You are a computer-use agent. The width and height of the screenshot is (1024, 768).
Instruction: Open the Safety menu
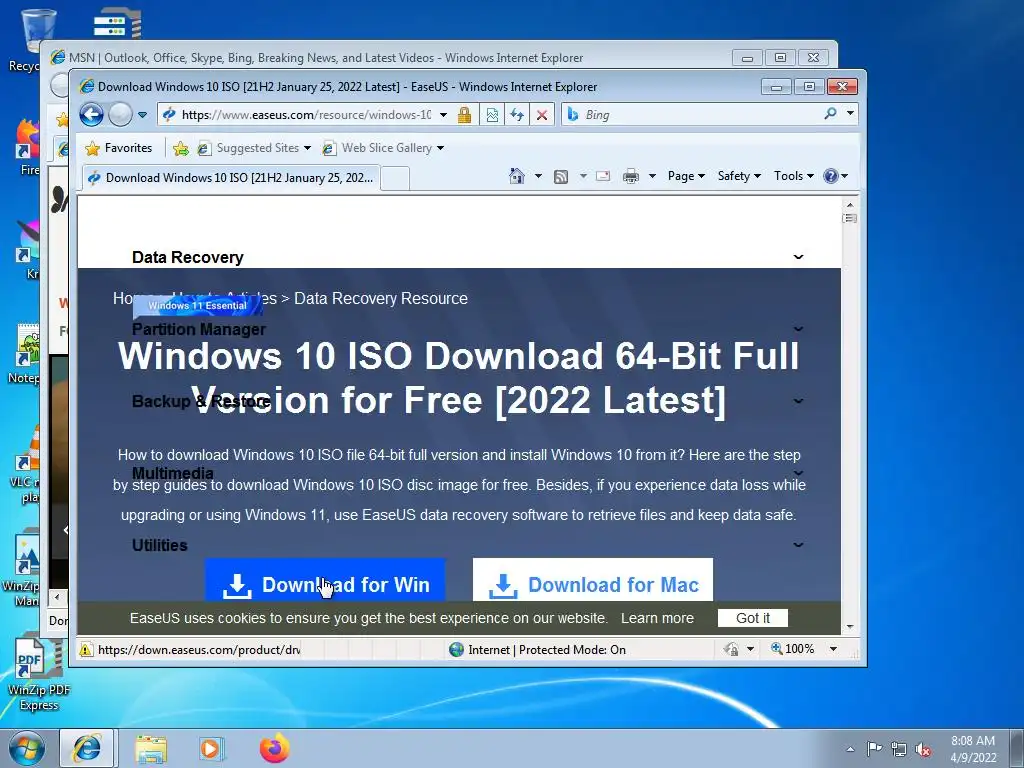739,176
